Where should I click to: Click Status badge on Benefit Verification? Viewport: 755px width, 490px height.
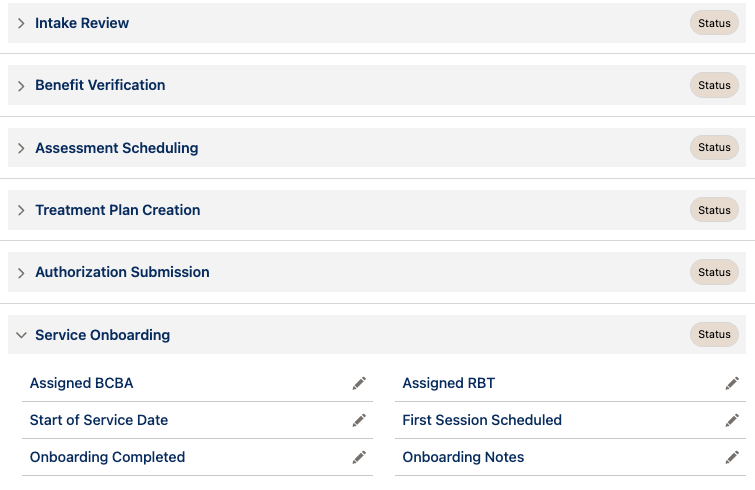[714, 85]
